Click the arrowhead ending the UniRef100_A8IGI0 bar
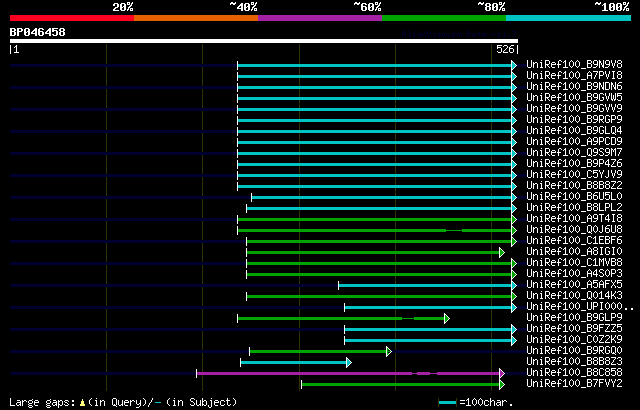640x410 pixels. click(502, 253)
